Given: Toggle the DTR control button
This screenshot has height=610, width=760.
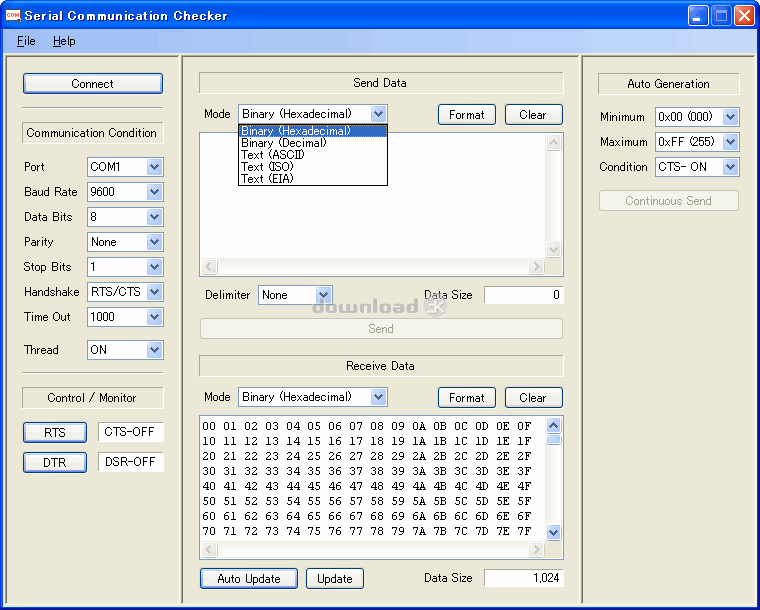Looking at the screenshot, I should pos(55,463).
